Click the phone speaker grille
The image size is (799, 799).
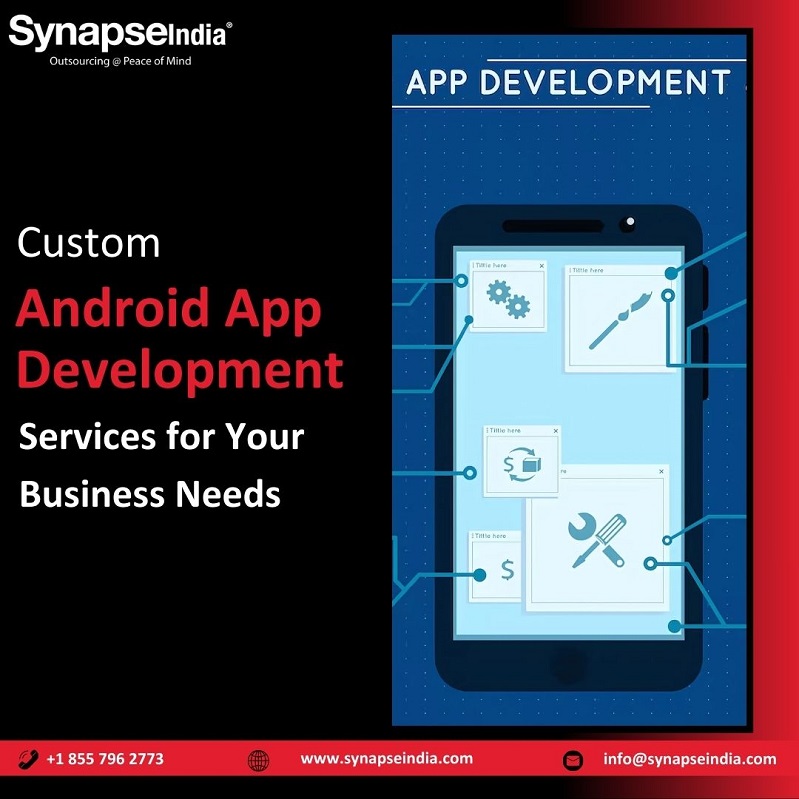pos(553,226)
